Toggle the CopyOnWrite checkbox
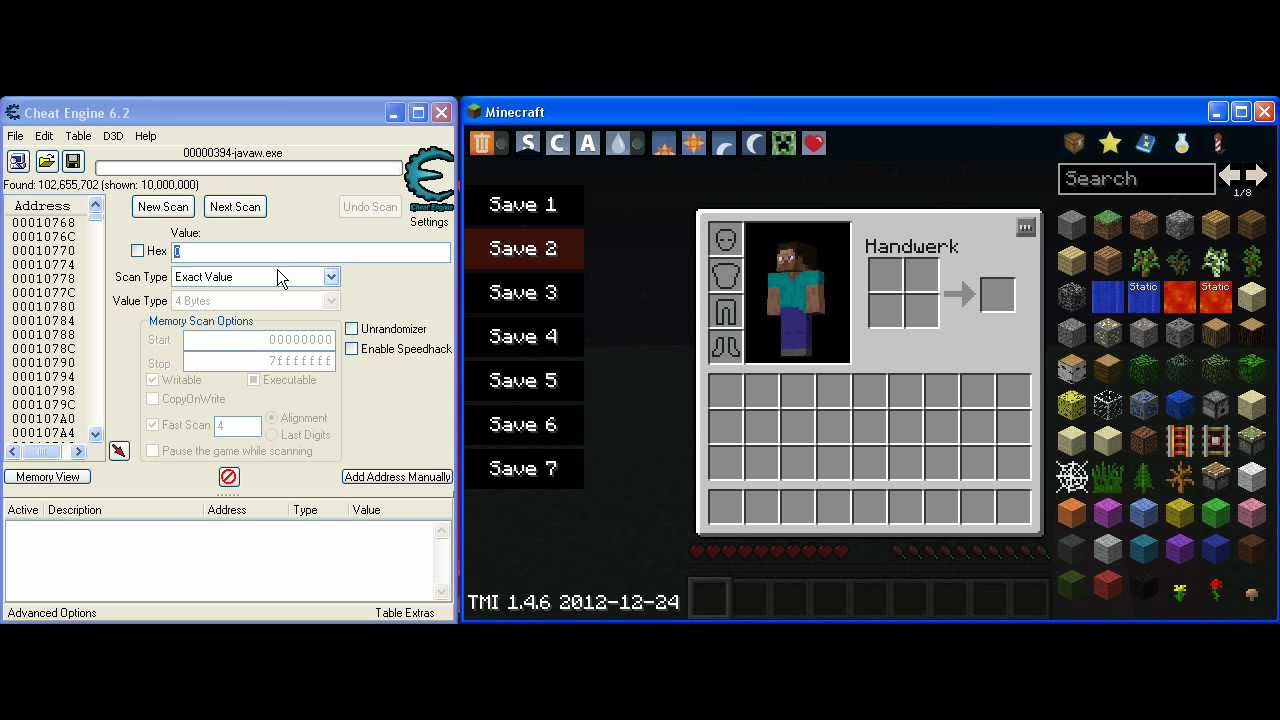Screen dimensions: 1280x720 coord(153,399)
